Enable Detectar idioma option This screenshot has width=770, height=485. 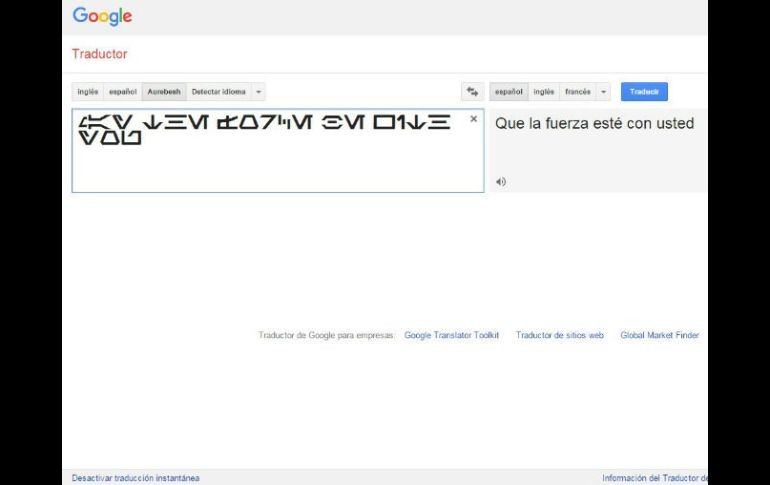[218, 92]
